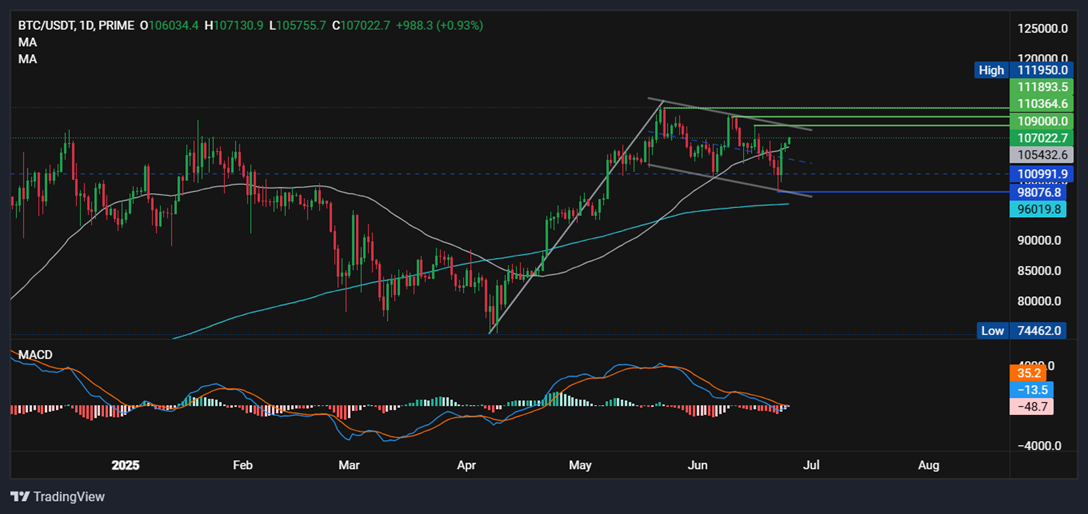Select the second MA indicator label

click(27, 59)
